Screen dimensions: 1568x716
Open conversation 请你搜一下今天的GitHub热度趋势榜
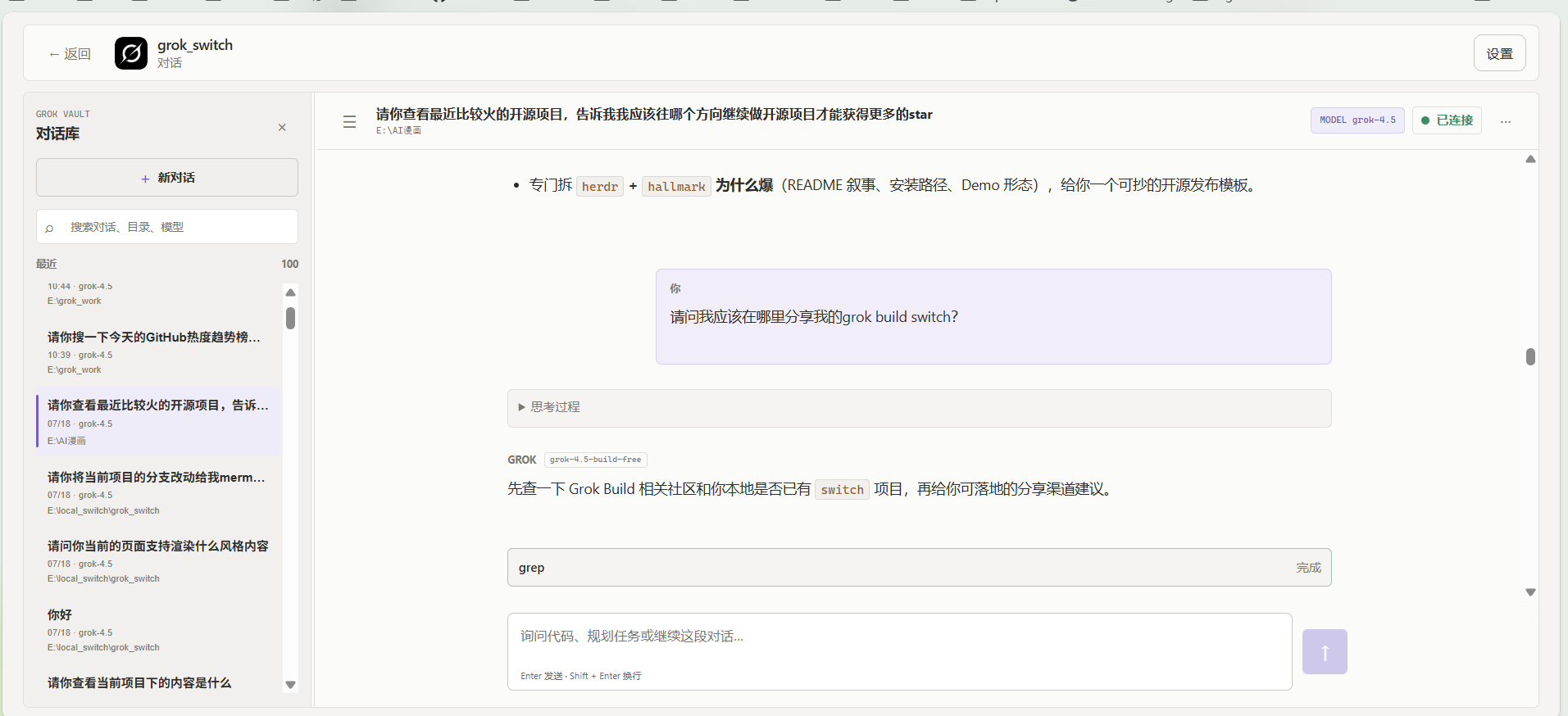tap(158, 352)
